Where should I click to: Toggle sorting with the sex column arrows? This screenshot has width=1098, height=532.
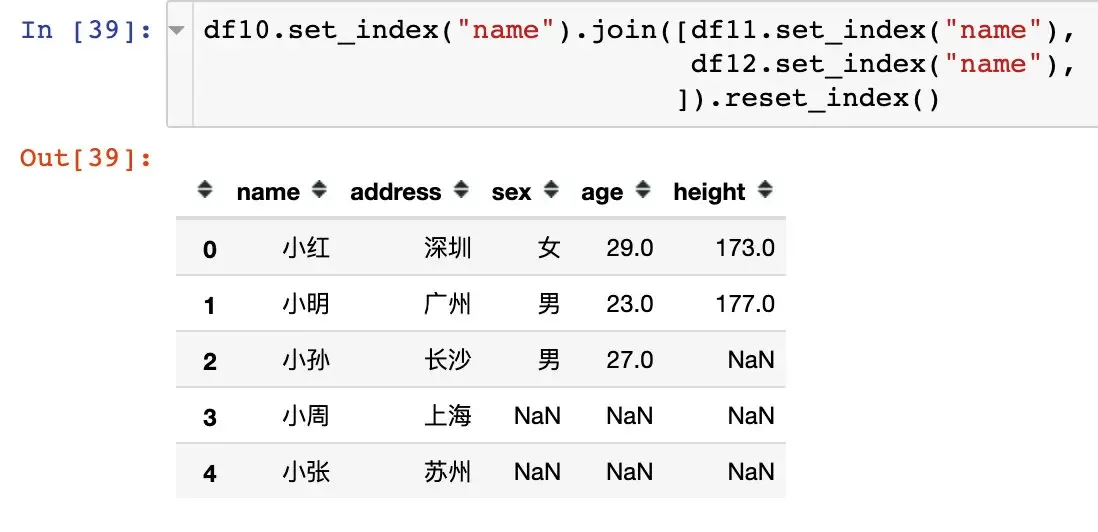click(x=550, y=189)
